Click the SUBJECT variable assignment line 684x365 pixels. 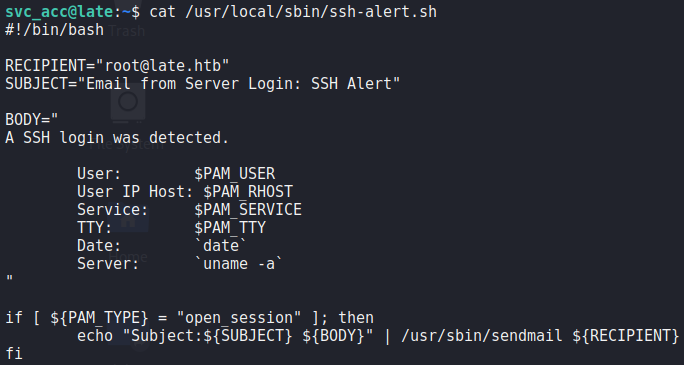[202, 83]
